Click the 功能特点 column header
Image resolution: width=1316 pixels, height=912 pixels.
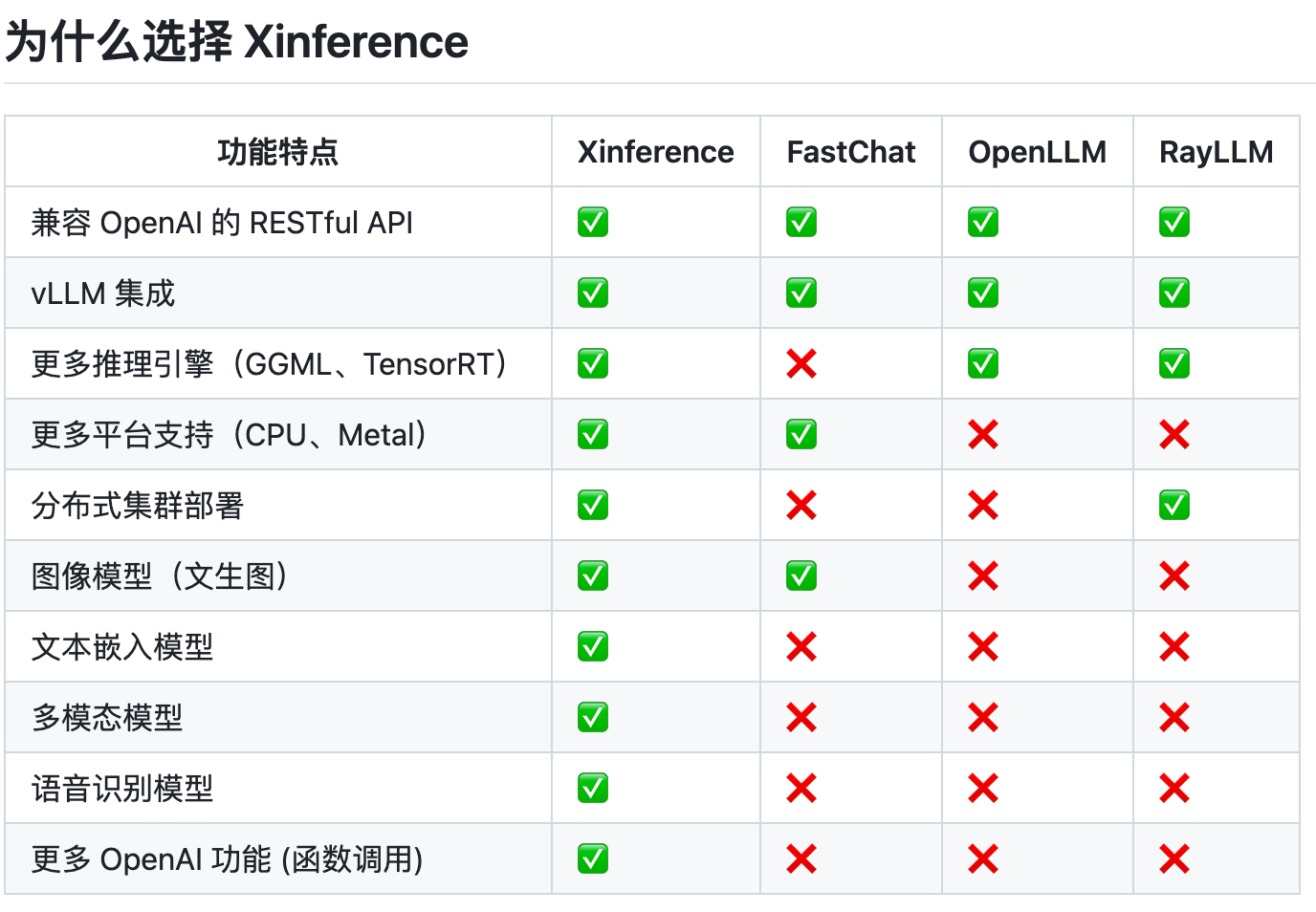[278, 151]
